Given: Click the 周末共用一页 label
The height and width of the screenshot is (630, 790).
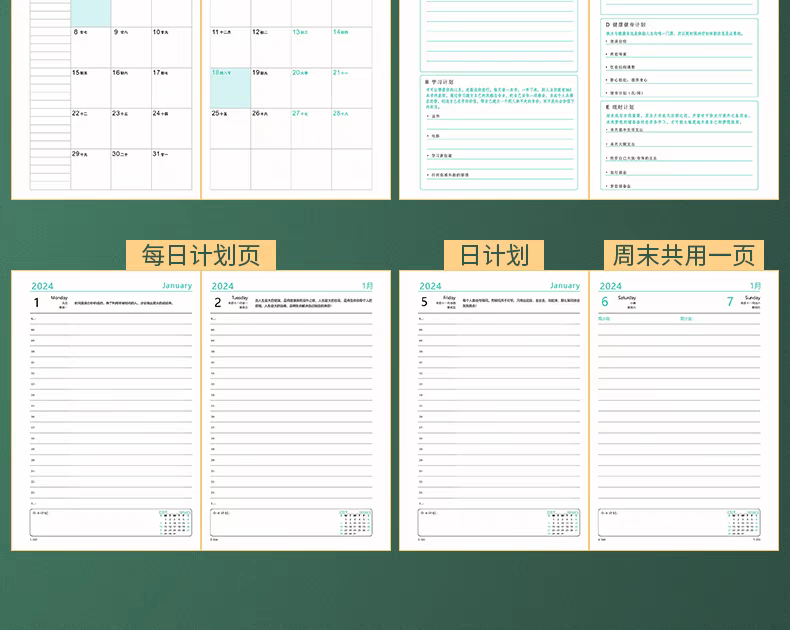Looking at the screenshot, I should pos(683,255).
